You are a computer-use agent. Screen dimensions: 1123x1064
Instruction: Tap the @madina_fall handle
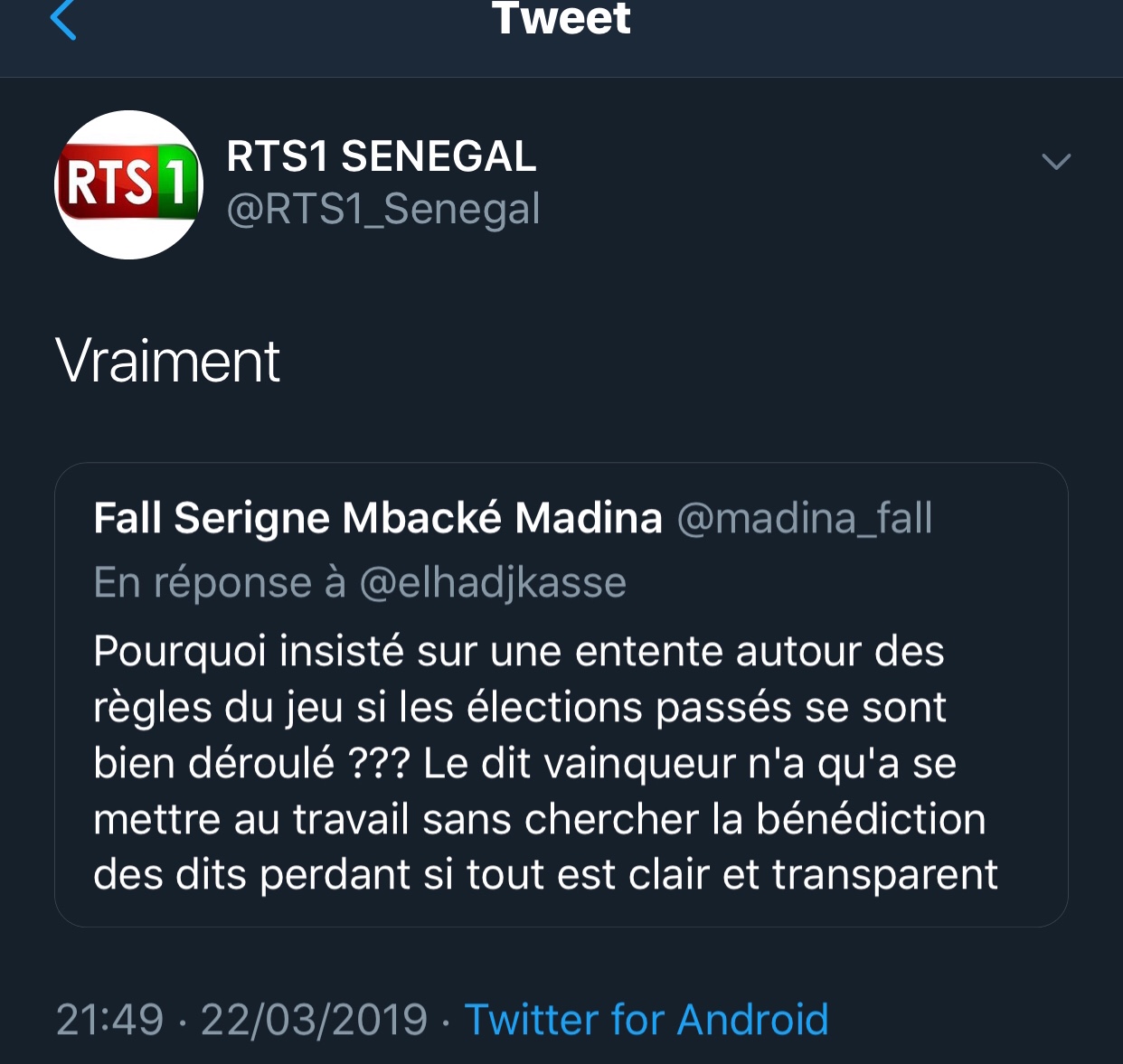[804, 519]
